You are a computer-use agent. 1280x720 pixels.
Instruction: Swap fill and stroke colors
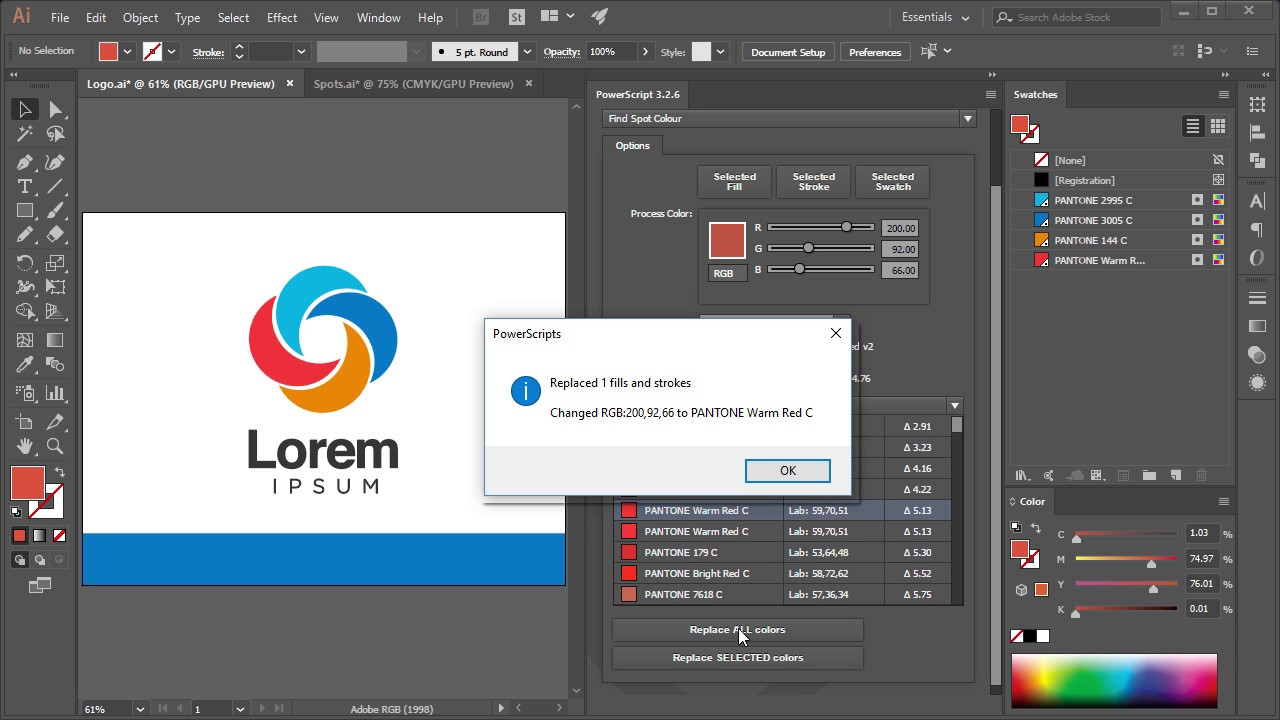tap(59, 472)
